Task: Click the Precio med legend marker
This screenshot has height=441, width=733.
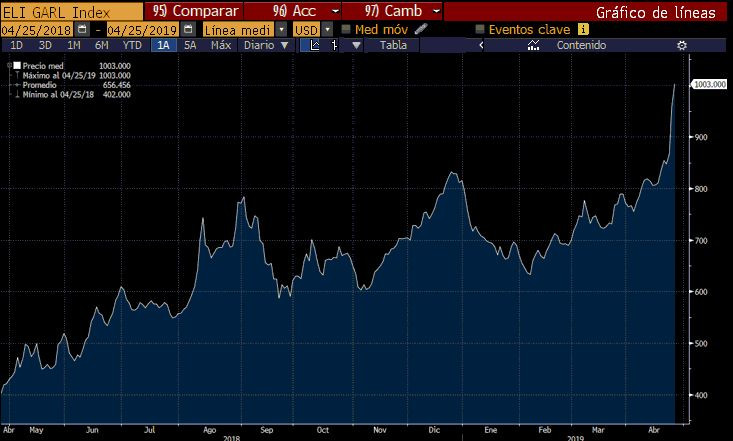Action: (14, 66)
